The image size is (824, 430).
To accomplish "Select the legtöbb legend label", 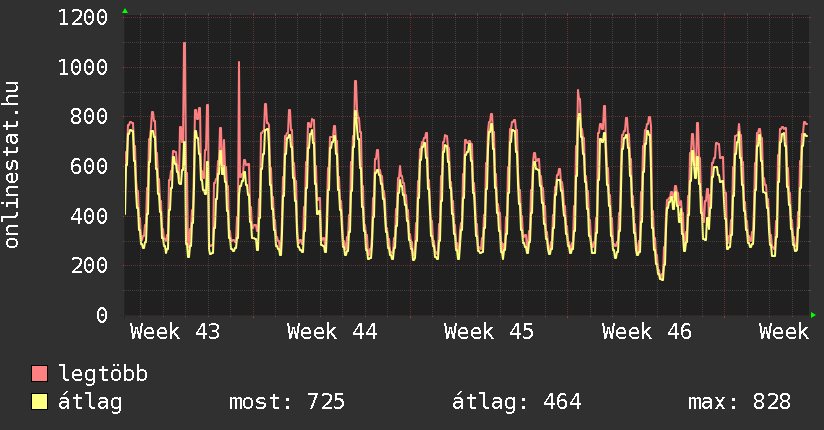I will 103,374.
